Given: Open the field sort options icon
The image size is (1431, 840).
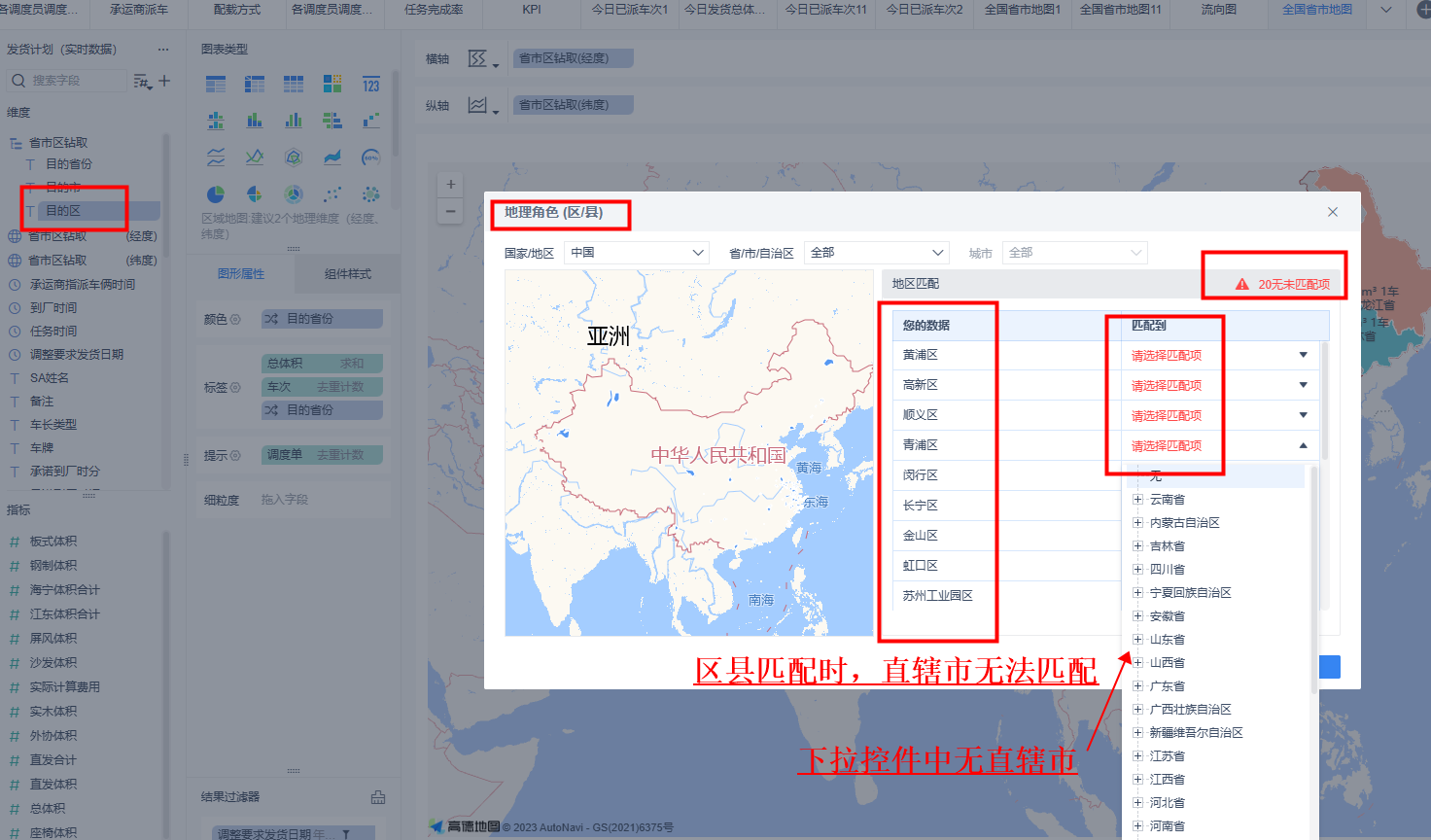Looking at the screenshot, I should point(142,81).
